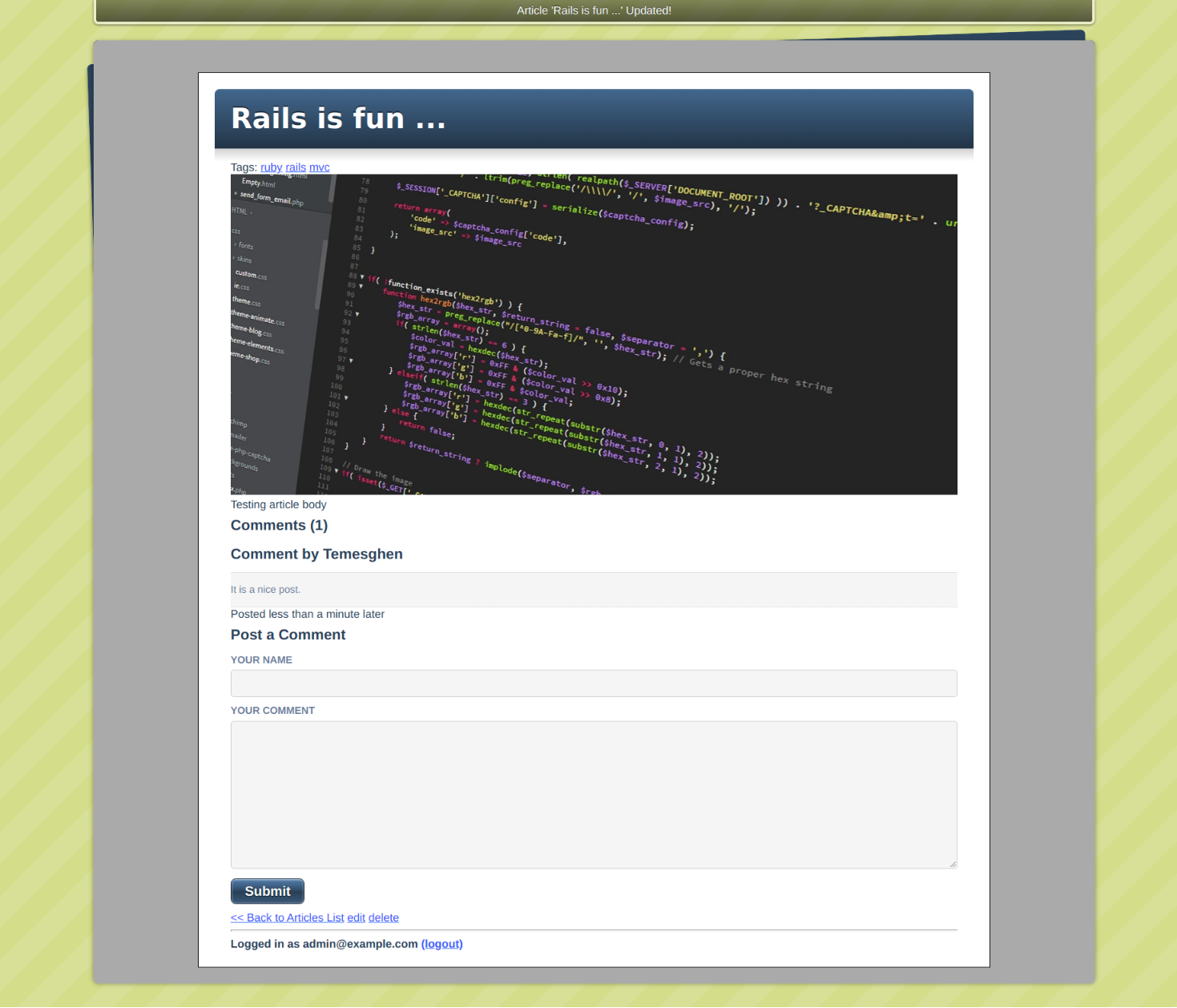The width and height of the screenshot is (1177, 1008).
Task: Focus the Your Name input field
Action: (x=594, y=683)
